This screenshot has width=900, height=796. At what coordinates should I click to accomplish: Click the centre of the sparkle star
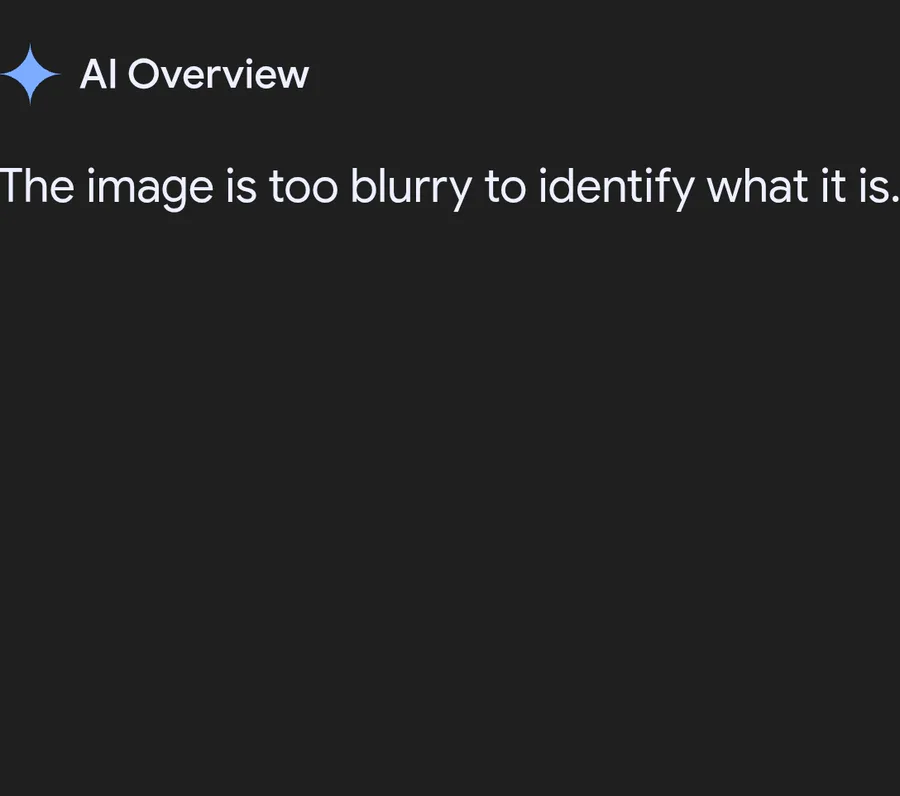[30, 74]
